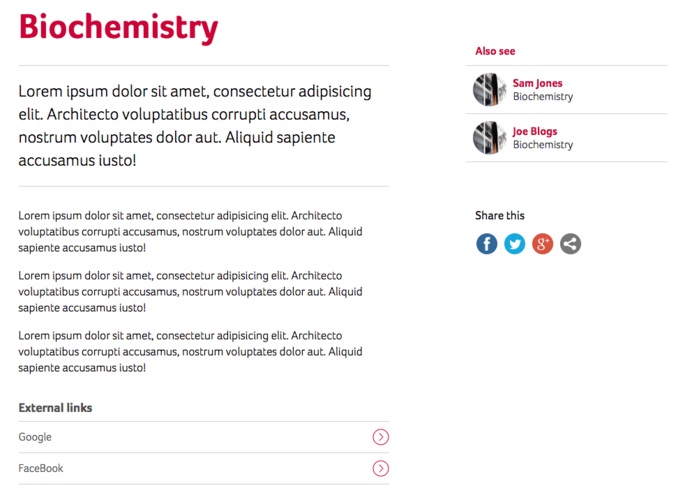686x504 pixels.
Task: Share the page on Twitter
Action: (514, 244)
